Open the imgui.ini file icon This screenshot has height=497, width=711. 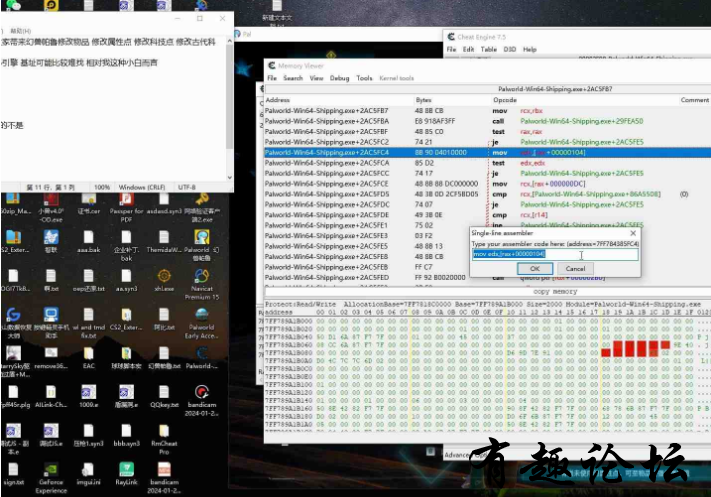(88, 474)
